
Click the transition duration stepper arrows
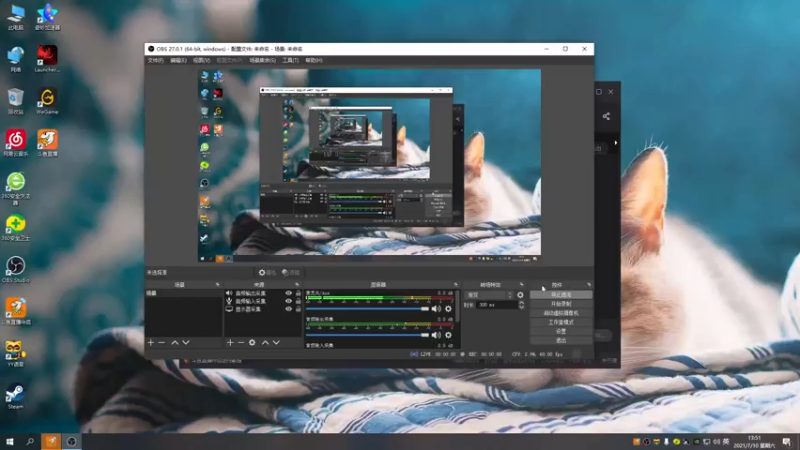coord(521,305)
